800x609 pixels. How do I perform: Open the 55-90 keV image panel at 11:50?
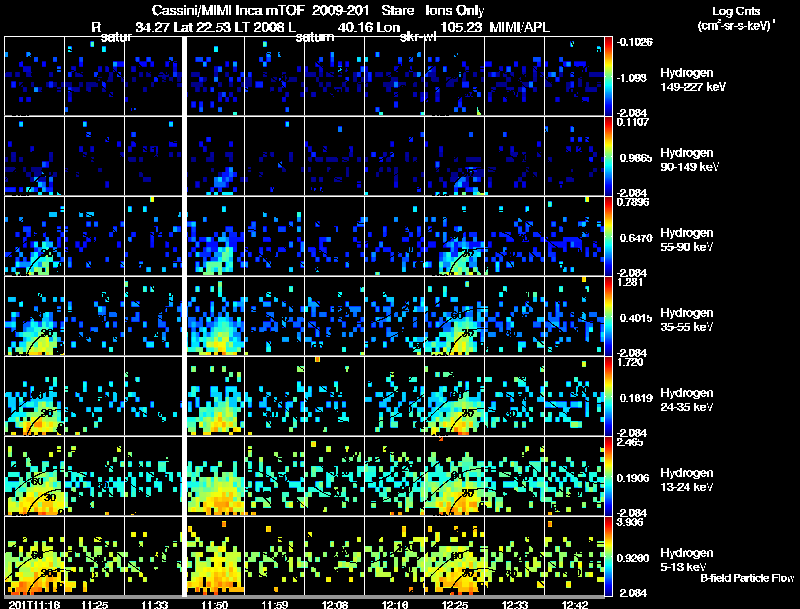[215, 236]
